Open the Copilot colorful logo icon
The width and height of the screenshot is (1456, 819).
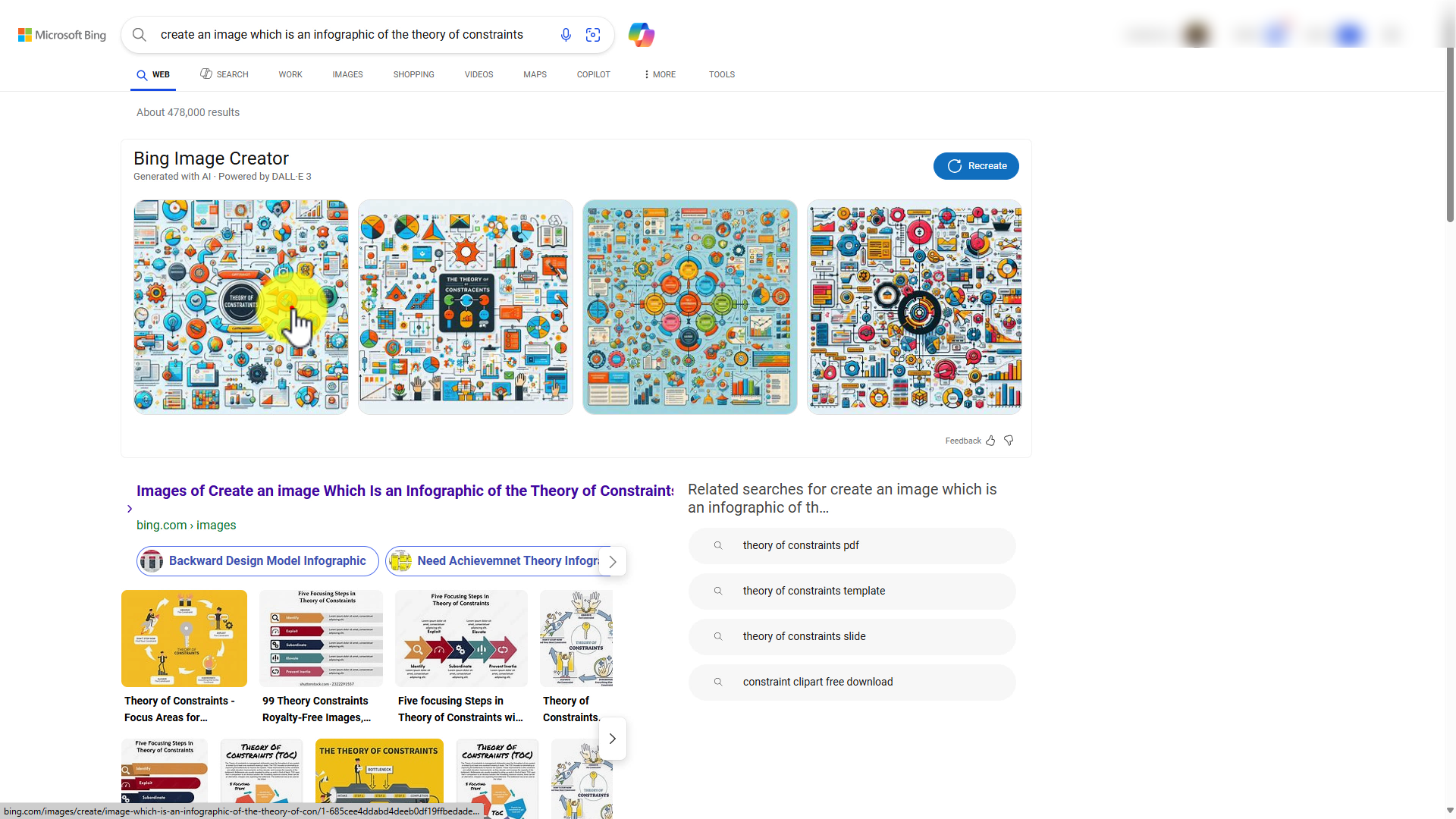pyautogui.click(x=642, y=35)
